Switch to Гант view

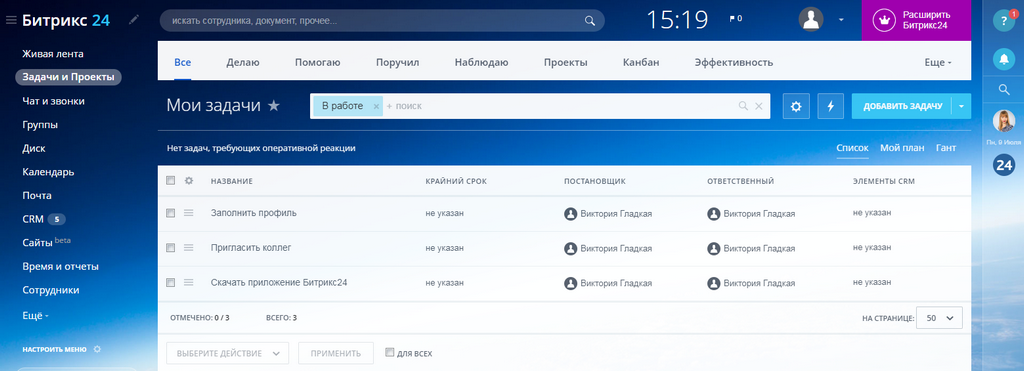pyautogui.click(x=946, y=148)
